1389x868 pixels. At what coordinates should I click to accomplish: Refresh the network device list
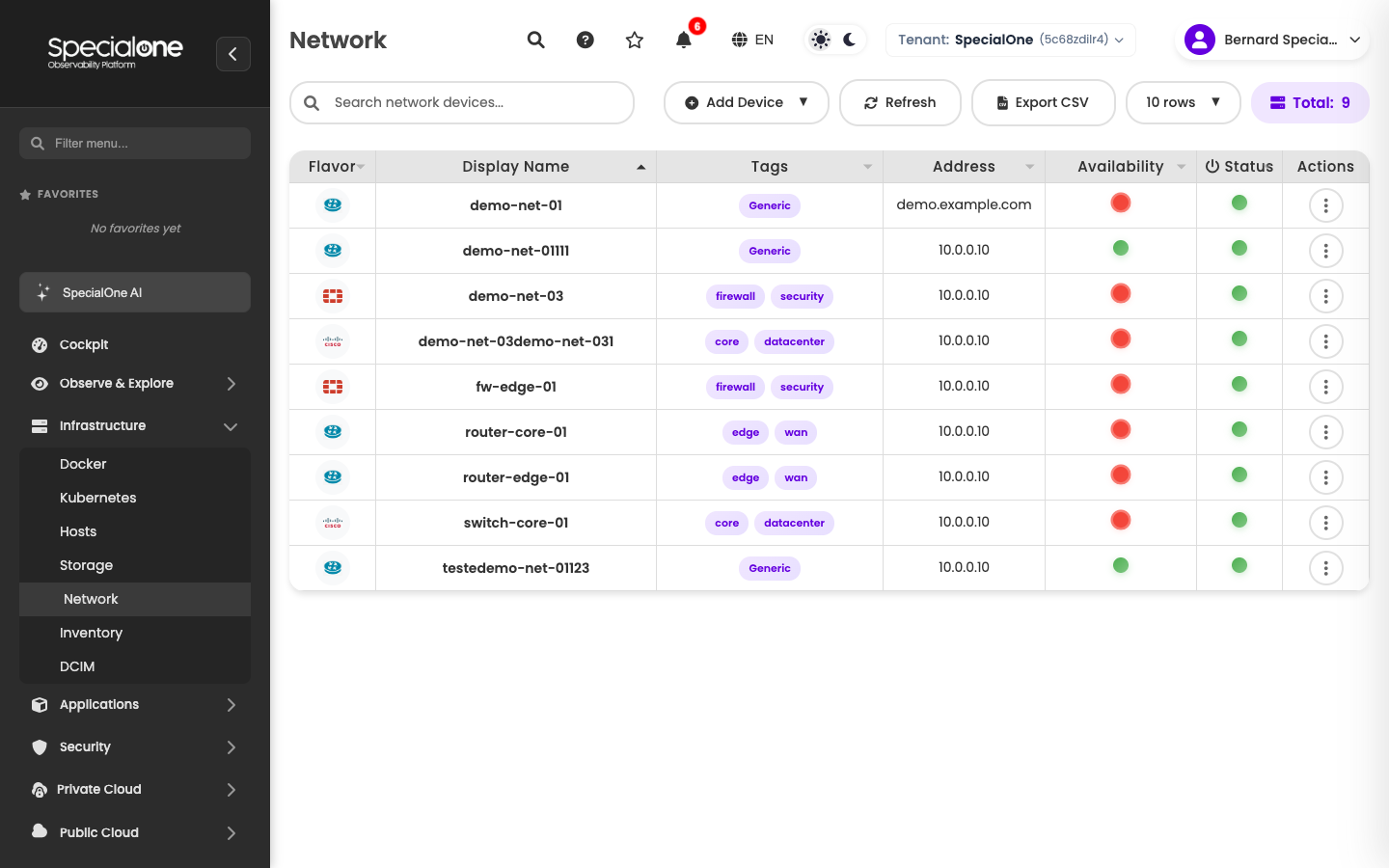coord(900,102)
